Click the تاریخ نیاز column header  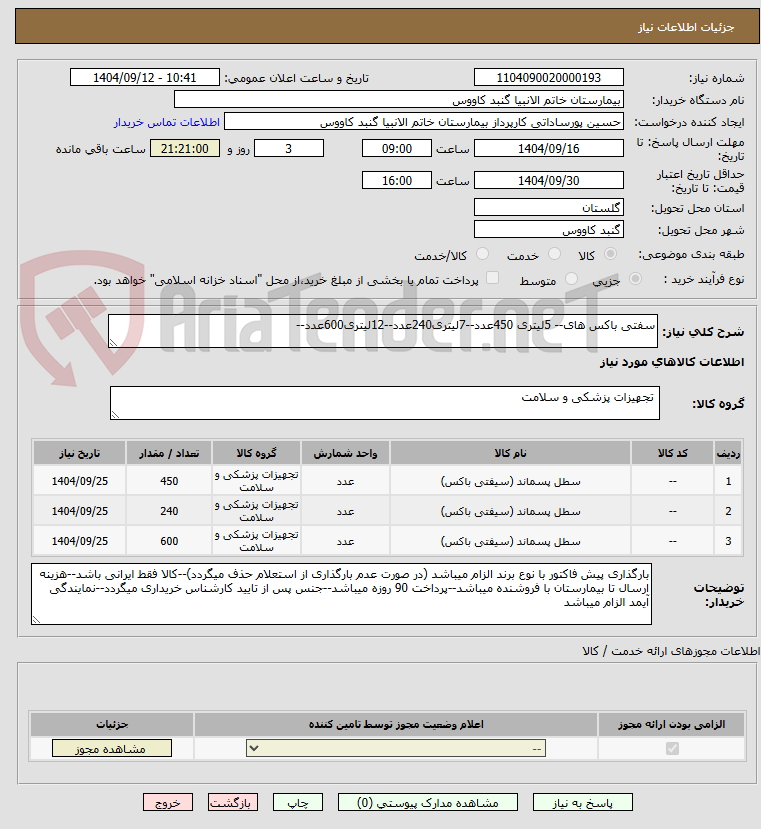(79, 453)
